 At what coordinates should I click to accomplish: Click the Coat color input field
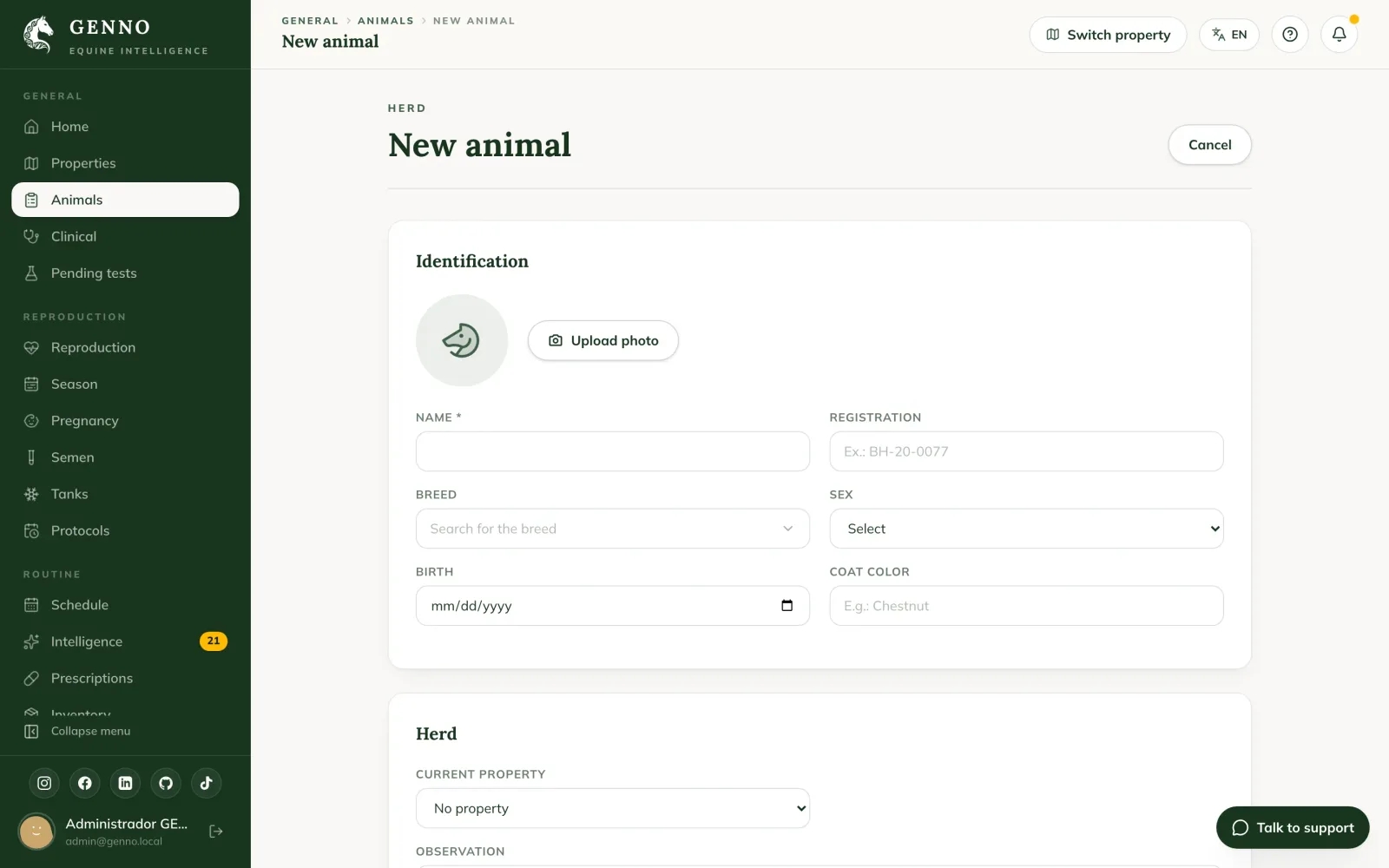pos(1026,606)
